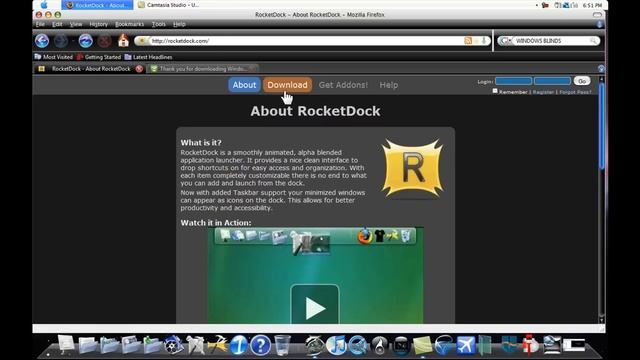
Task: Click the RocketDock taskbar window button
Action: tap(97, 5)
